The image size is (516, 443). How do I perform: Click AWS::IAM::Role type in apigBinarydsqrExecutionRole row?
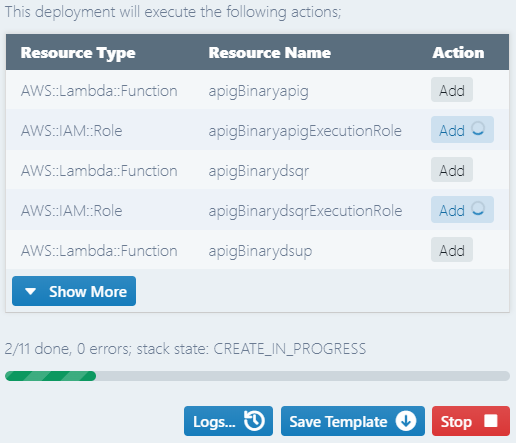point(71,211)
